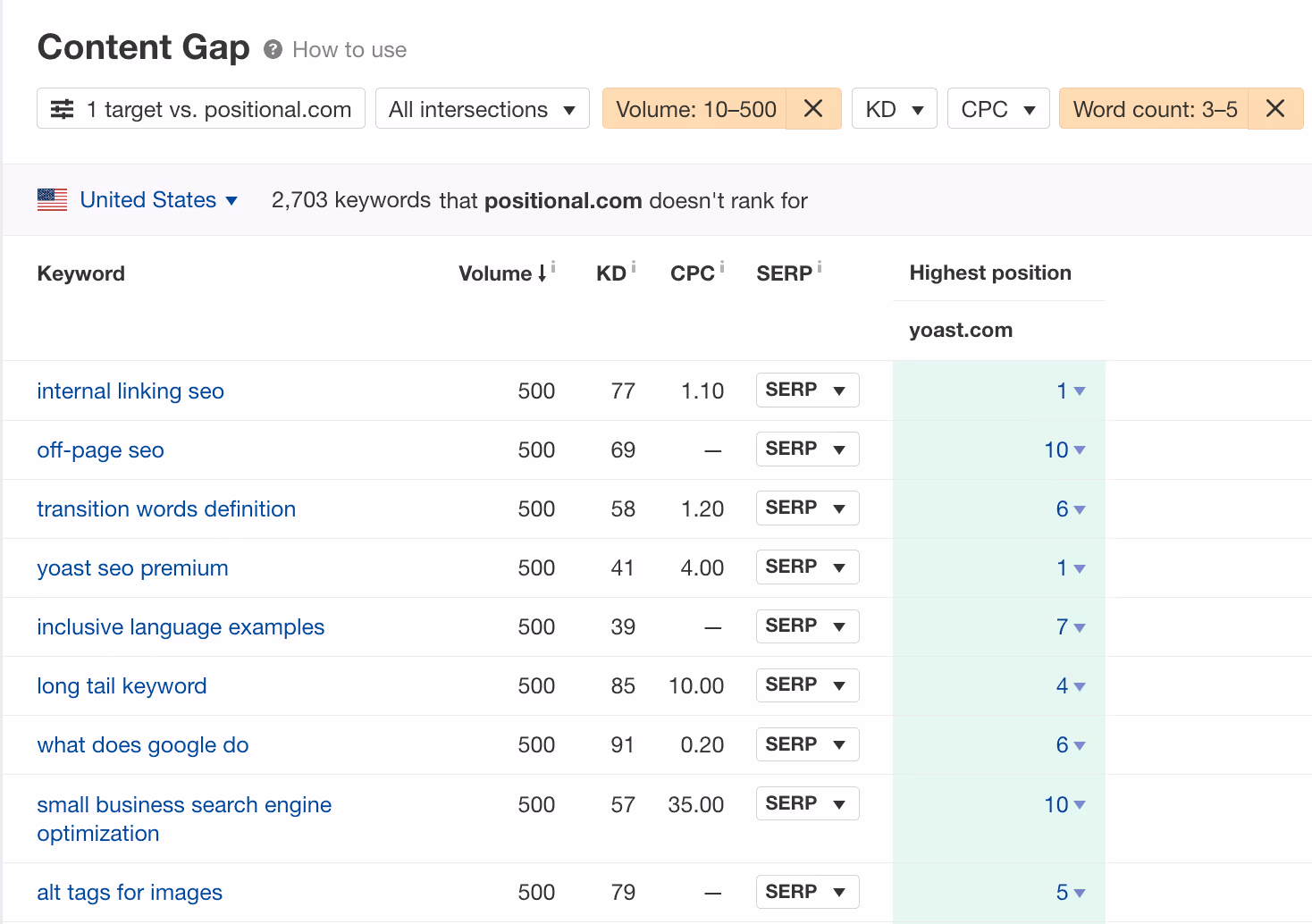Viewport: 1312px width, 924px height.
Task: Expand SERP for internal linking seo
Action: click(807, 390)
